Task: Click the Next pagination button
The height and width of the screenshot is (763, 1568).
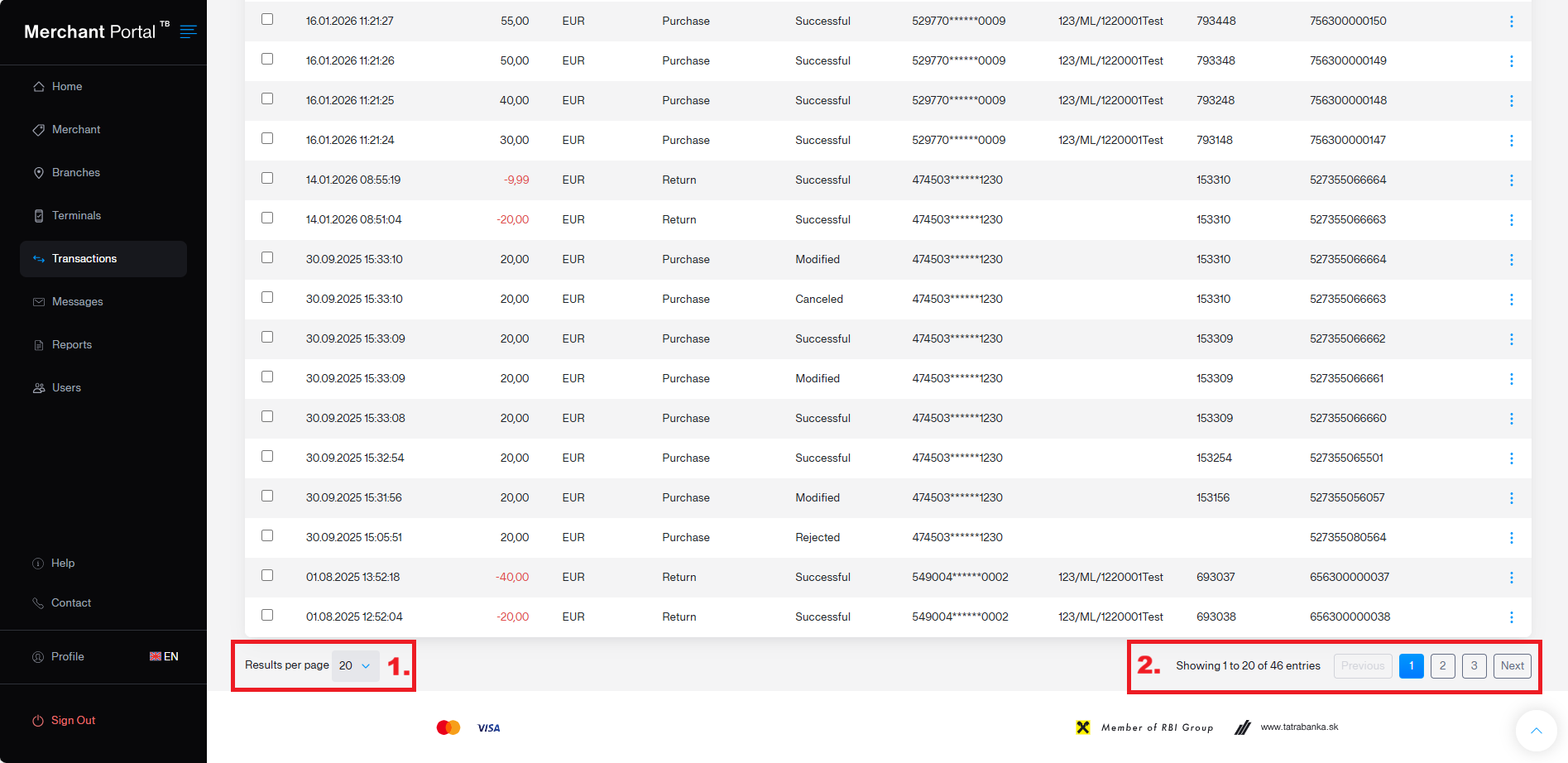Action: [1512, 665]
